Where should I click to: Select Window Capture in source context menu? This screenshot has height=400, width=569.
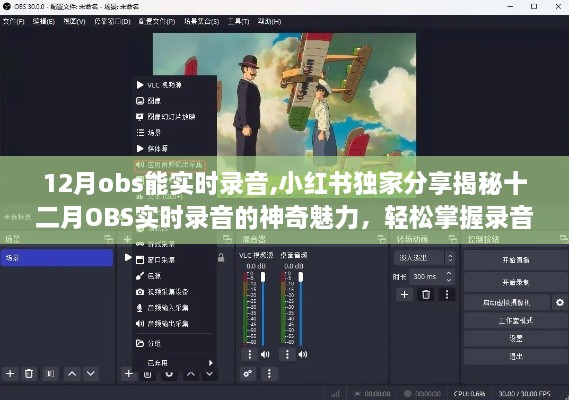[155, 260]
